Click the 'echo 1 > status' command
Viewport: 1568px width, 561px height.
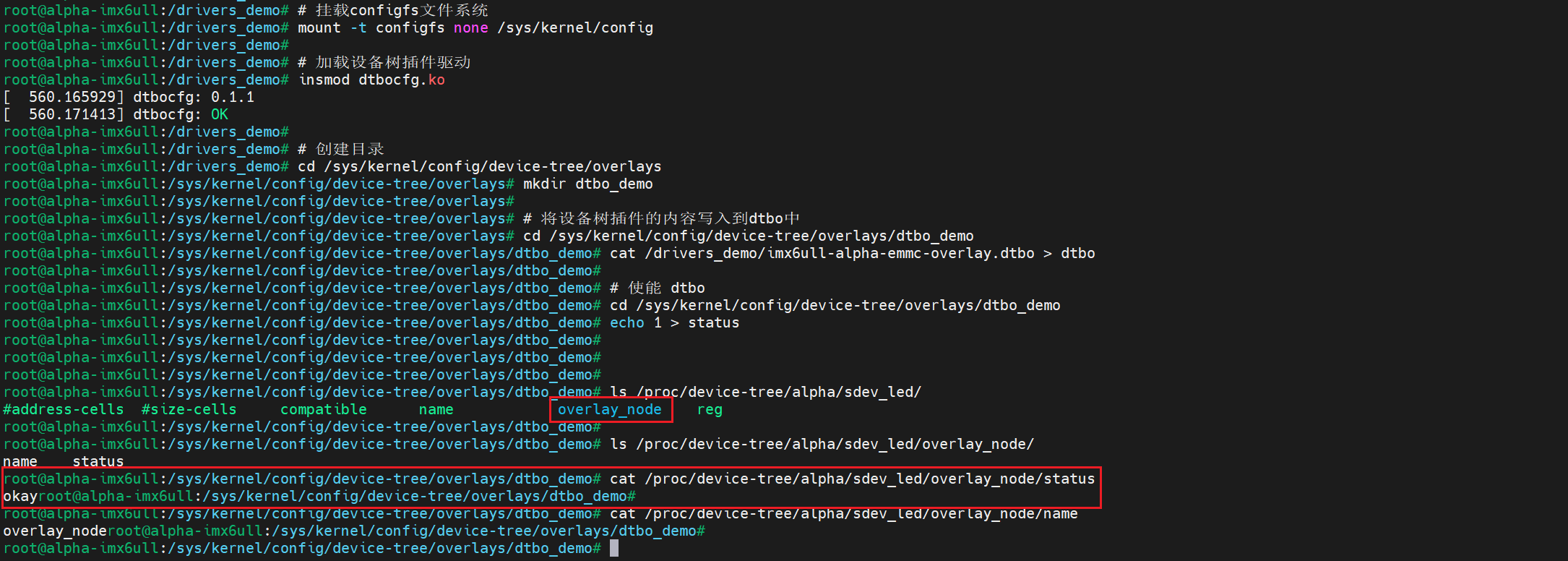[674, 323]
